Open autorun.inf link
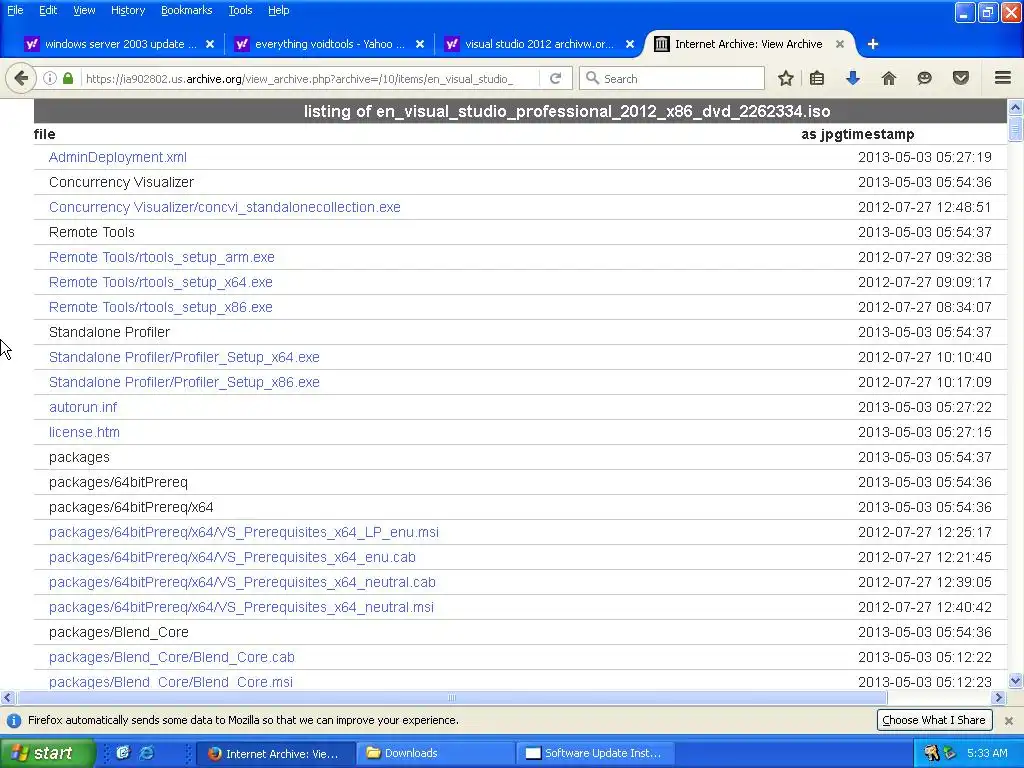The image size is (1024, 768). point(83,408)
